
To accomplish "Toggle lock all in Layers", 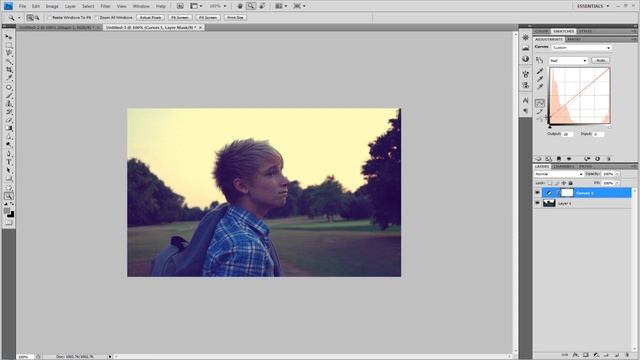I will pos(570,183).
